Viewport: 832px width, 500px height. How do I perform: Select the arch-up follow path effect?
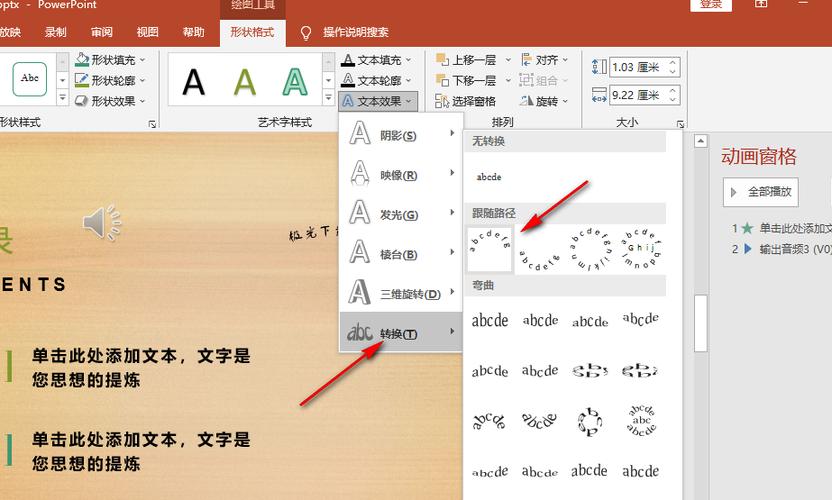(490, 249)
